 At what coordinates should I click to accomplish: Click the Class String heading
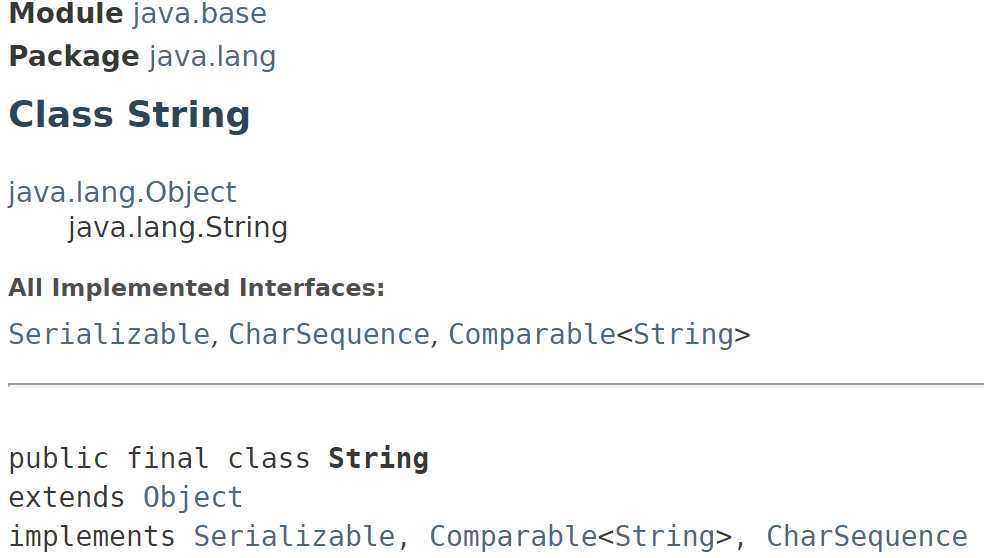pos(129,115)
